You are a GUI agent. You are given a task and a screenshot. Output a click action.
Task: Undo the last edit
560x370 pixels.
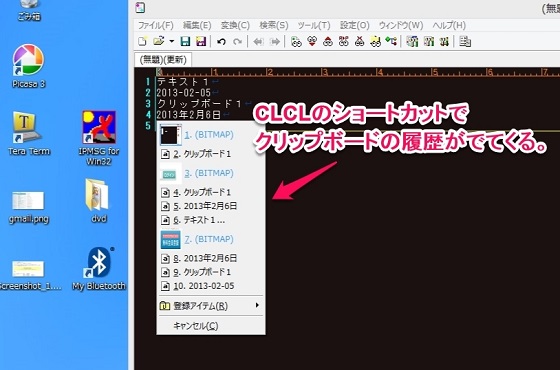[x=221, y=42]
